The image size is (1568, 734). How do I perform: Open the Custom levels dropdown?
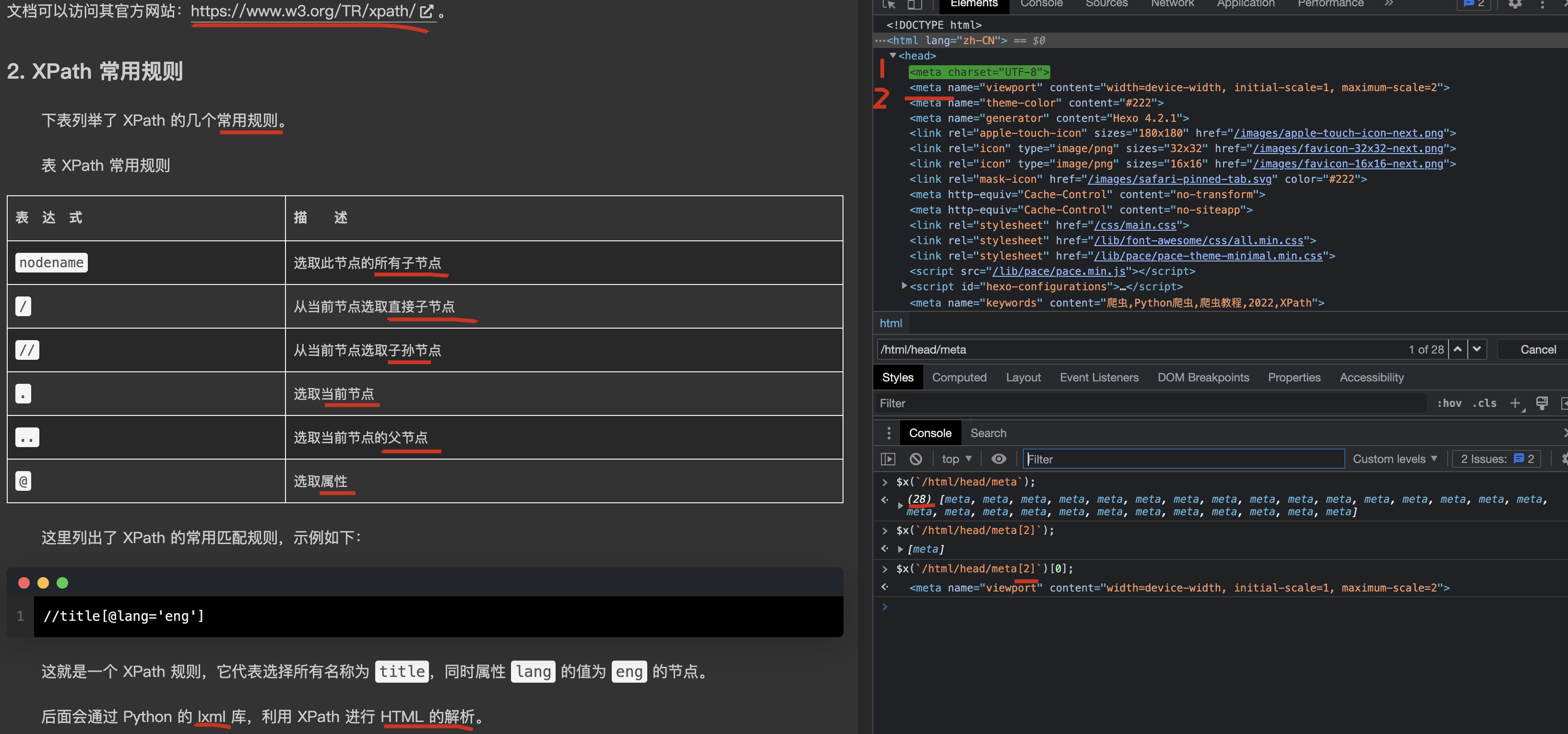pos(1394,459)
